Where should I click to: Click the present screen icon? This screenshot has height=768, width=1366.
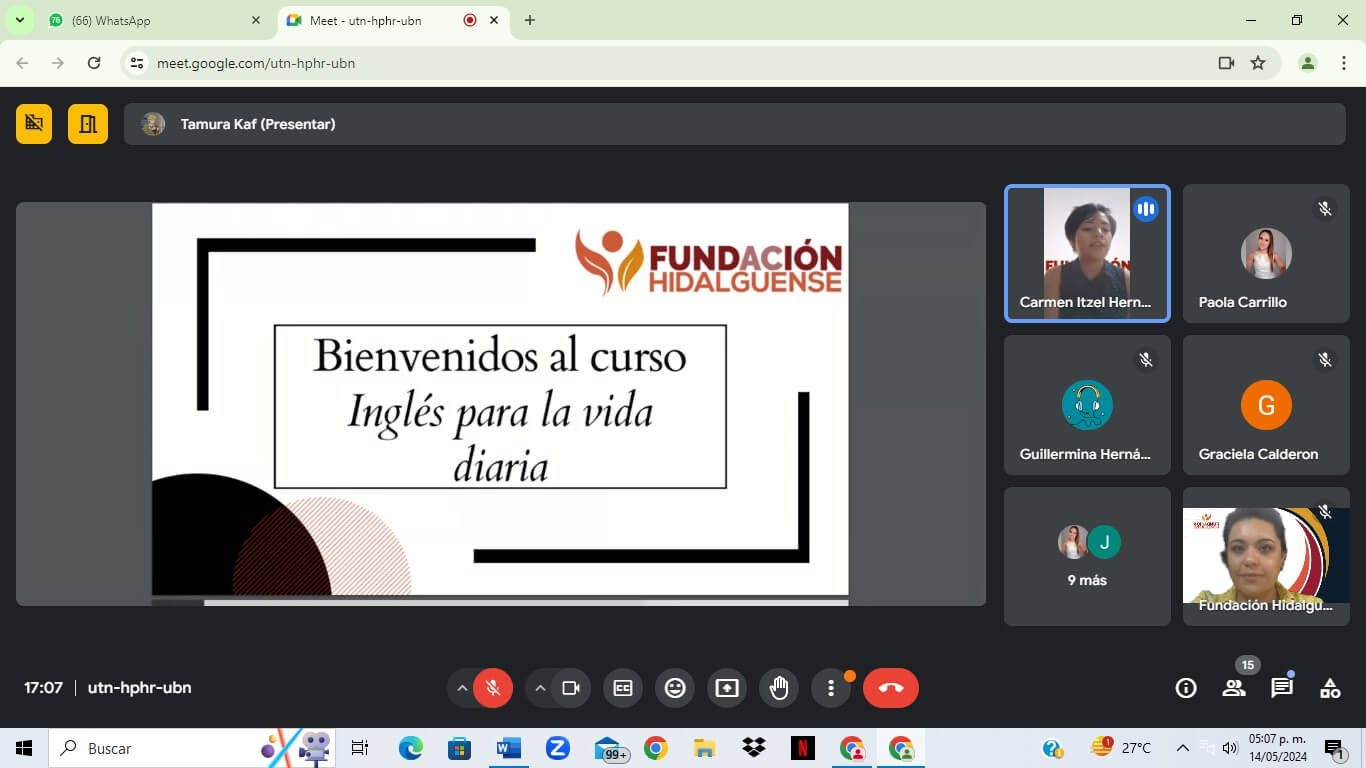click(x=727, y=688)
